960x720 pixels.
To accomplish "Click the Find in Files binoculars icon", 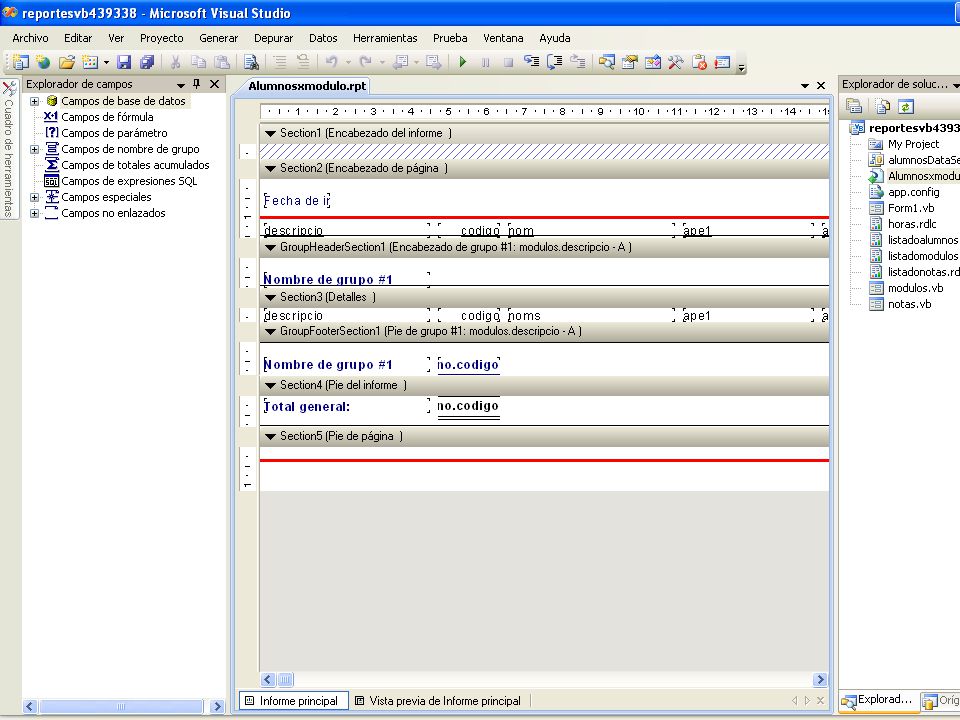I will [251, 62].
